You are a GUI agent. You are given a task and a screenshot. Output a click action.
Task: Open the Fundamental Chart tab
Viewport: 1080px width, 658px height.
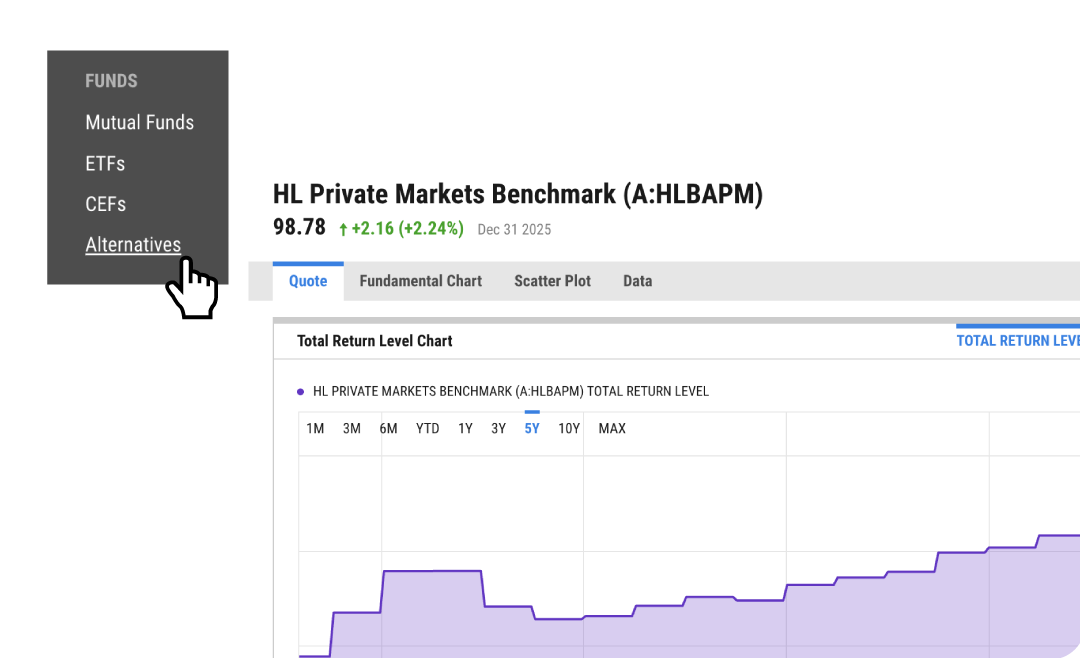click(420, 281)
